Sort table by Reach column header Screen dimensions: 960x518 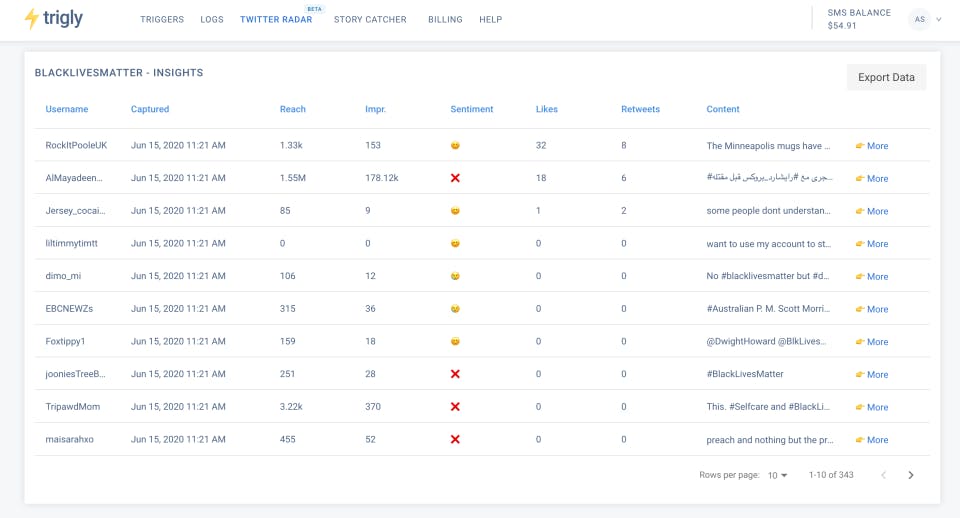(293, 109)
